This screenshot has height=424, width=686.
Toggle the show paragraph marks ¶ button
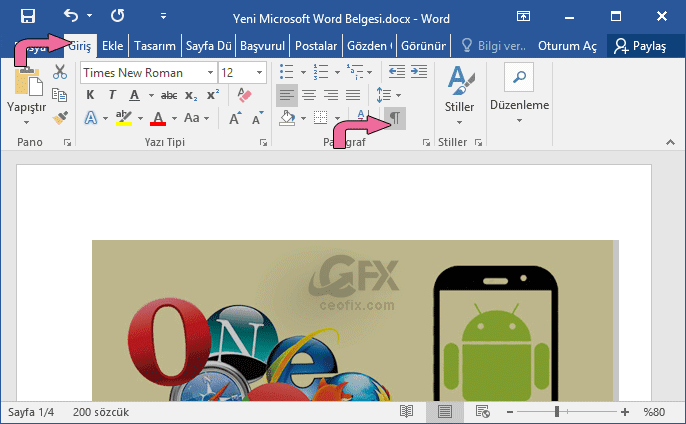click(395, 118)
